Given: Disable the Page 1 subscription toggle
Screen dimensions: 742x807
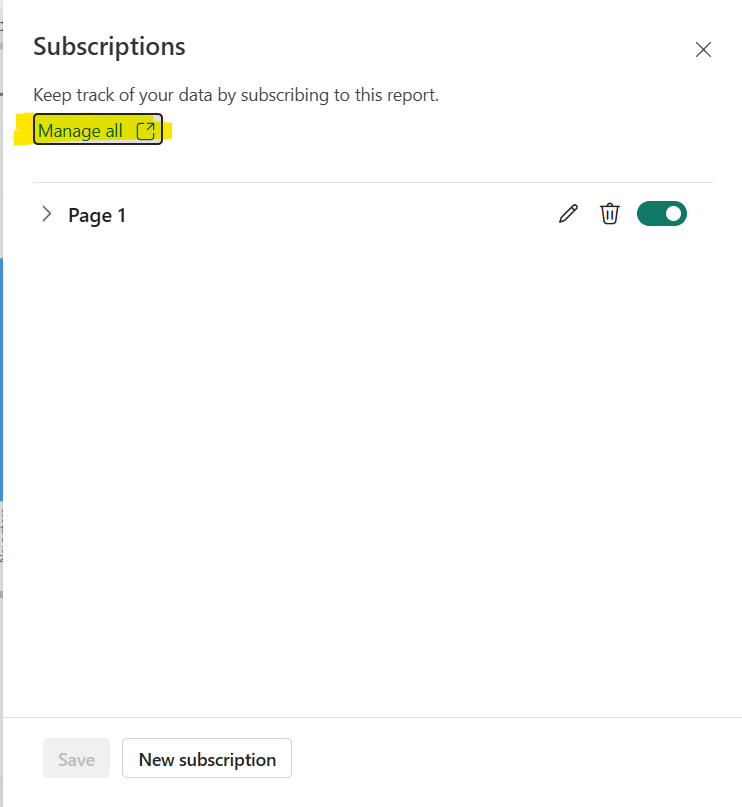Looking at the screenshot, I should (x=661, y=214).
